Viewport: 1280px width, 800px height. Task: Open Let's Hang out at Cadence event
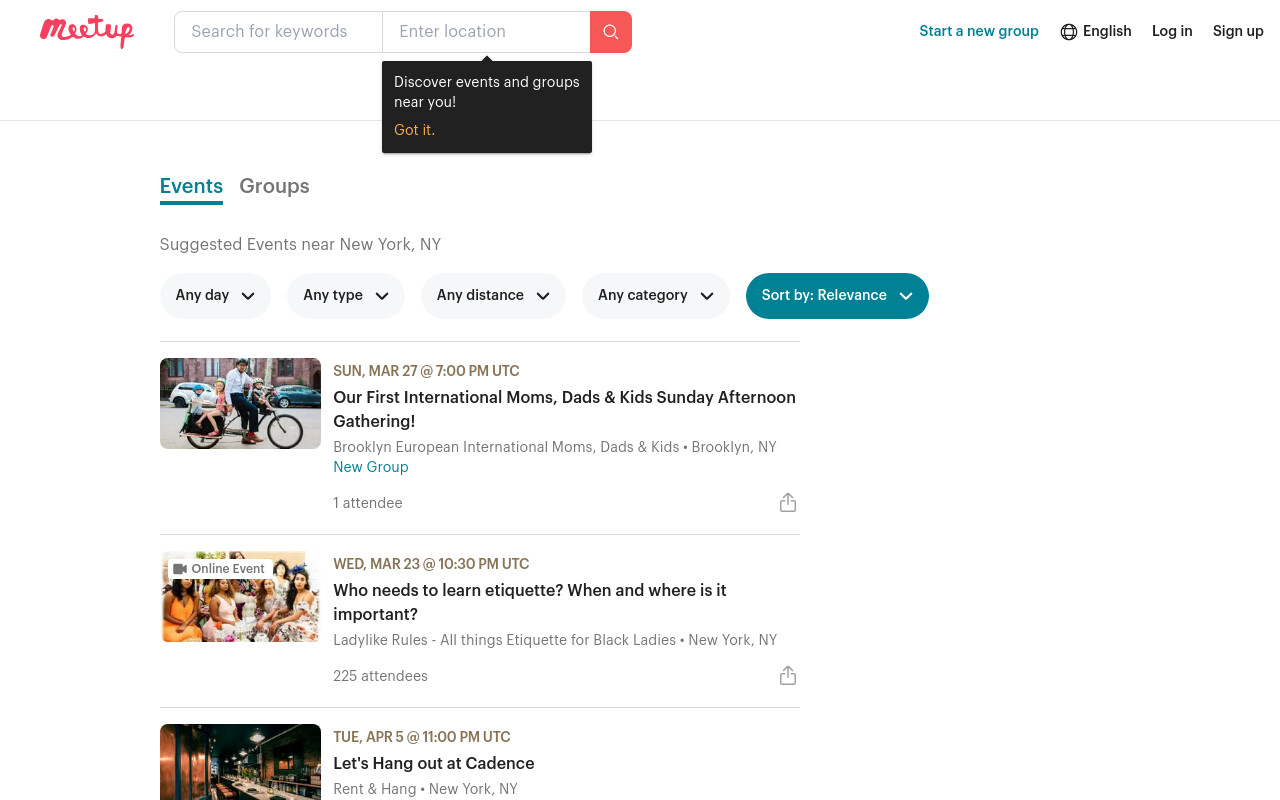(434, 763)
